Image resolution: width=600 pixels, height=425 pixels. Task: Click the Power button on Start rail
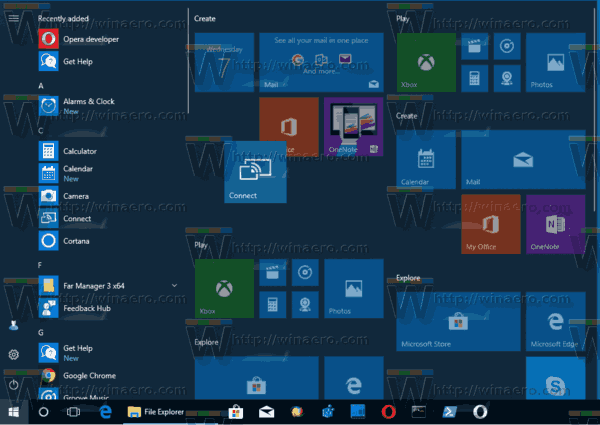tap(14, 384)
